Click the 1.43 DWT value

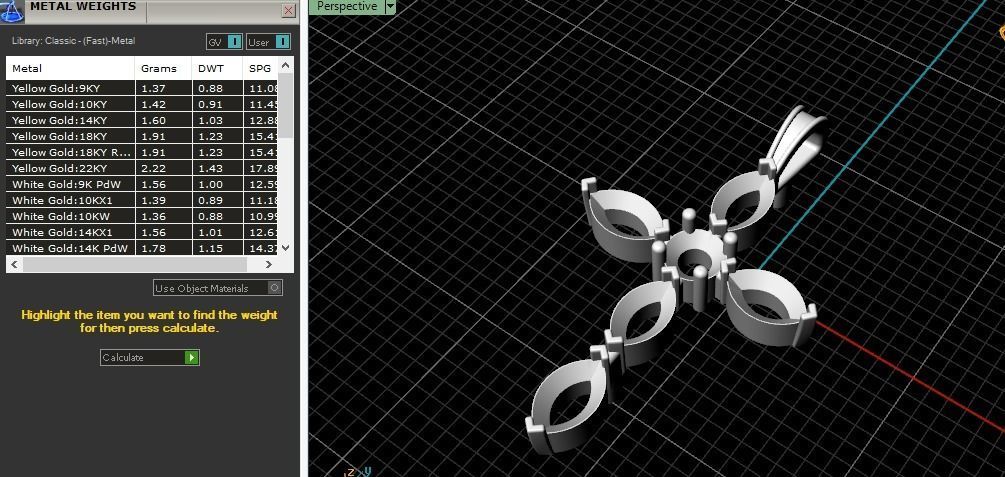tap(210, 169)
